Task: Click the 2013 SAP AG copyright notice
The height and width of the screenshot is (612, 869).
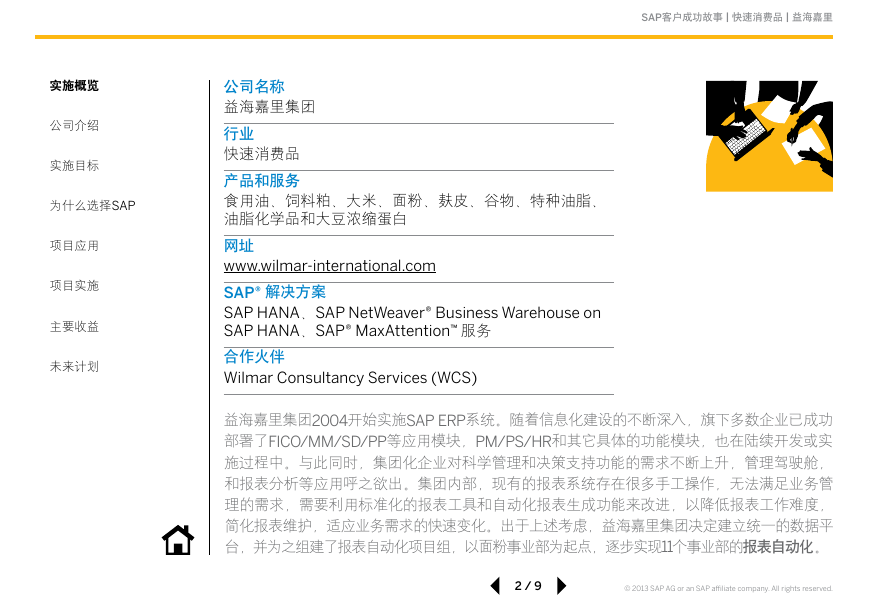Action: coord(728,588)
